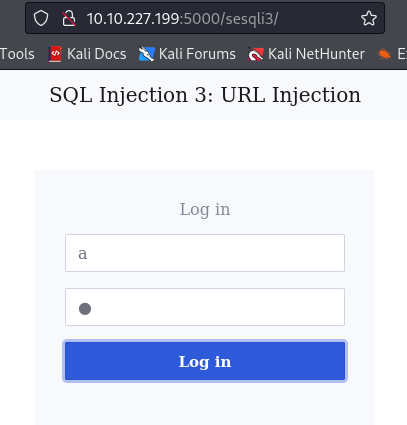Open the tracking protection shield icon

click(41, 18)
